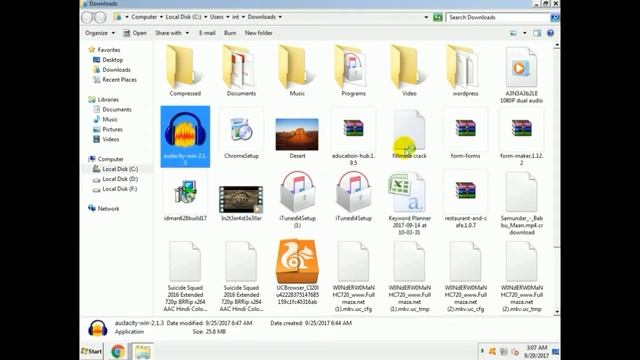Select the Desert picture thumbnail
This screenshot has height=360, width=640.
tap(297, 138)
